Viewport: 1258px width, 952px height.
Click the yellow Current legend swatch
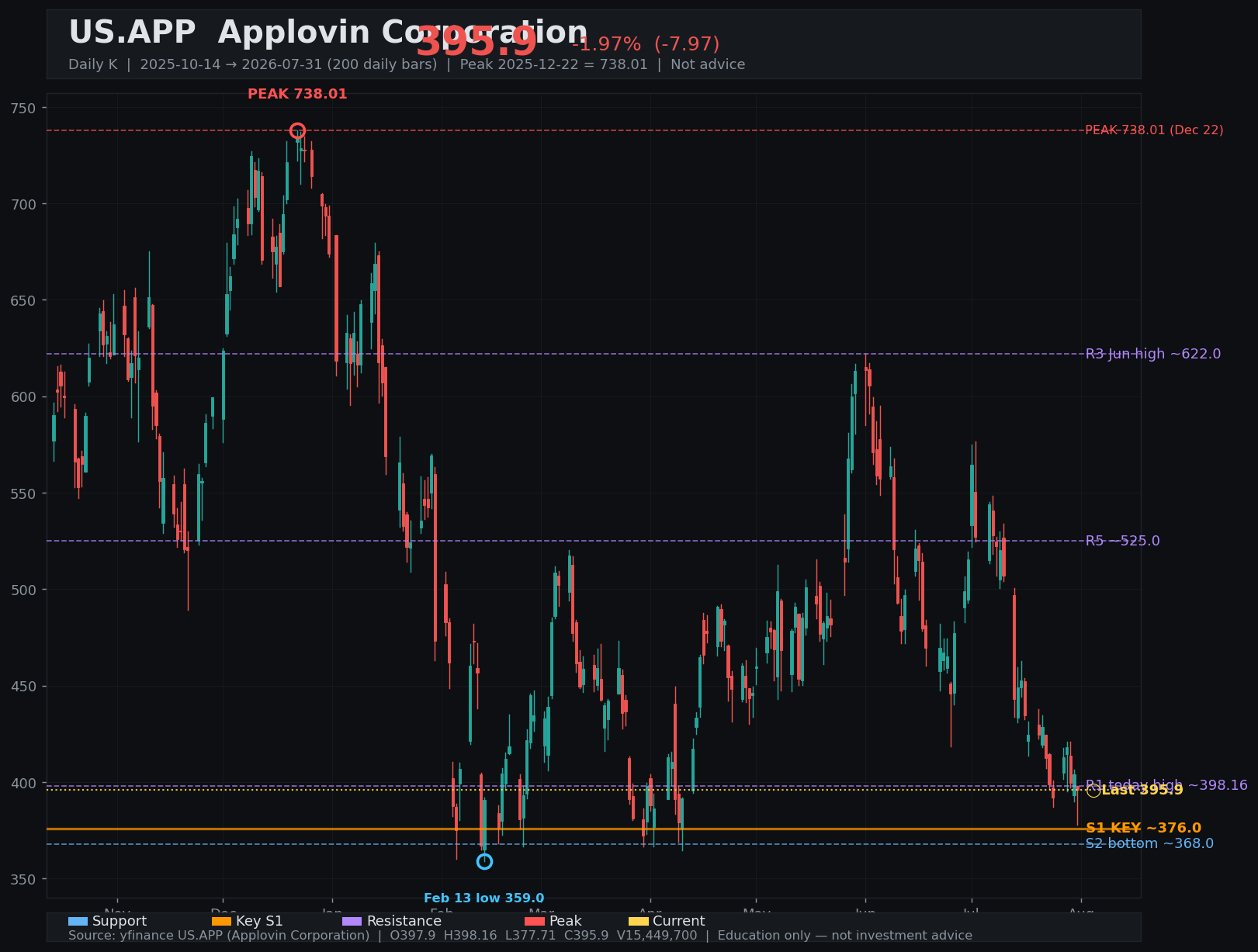point(638,922)
